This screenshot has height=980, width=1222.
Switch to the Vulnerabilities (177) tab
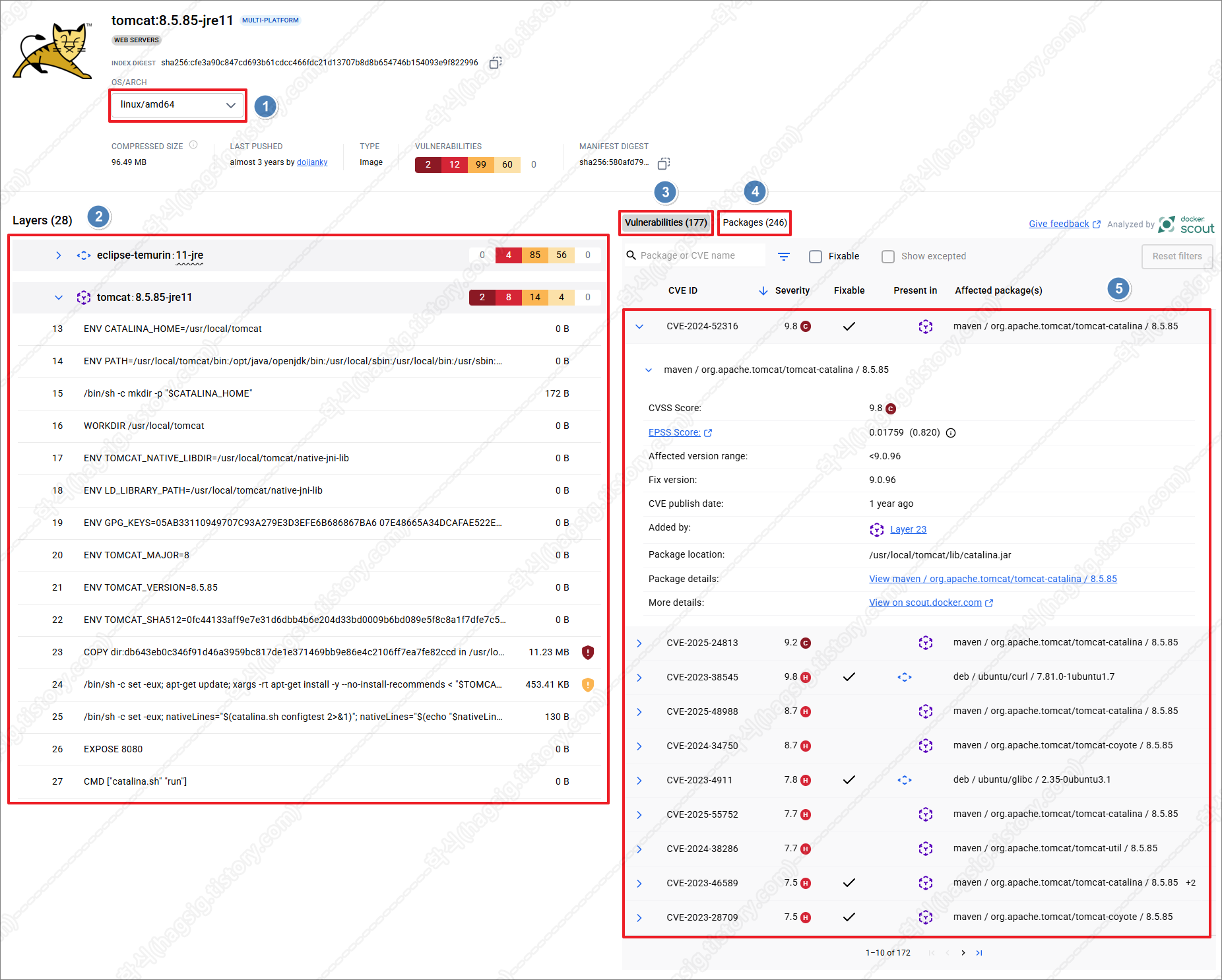point(666,223)
